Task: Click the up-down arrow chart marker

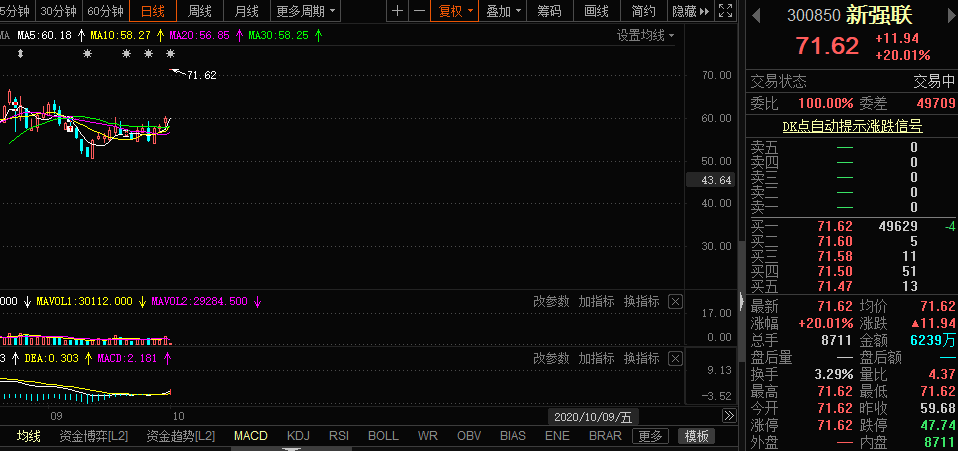Action: (20, 54)
